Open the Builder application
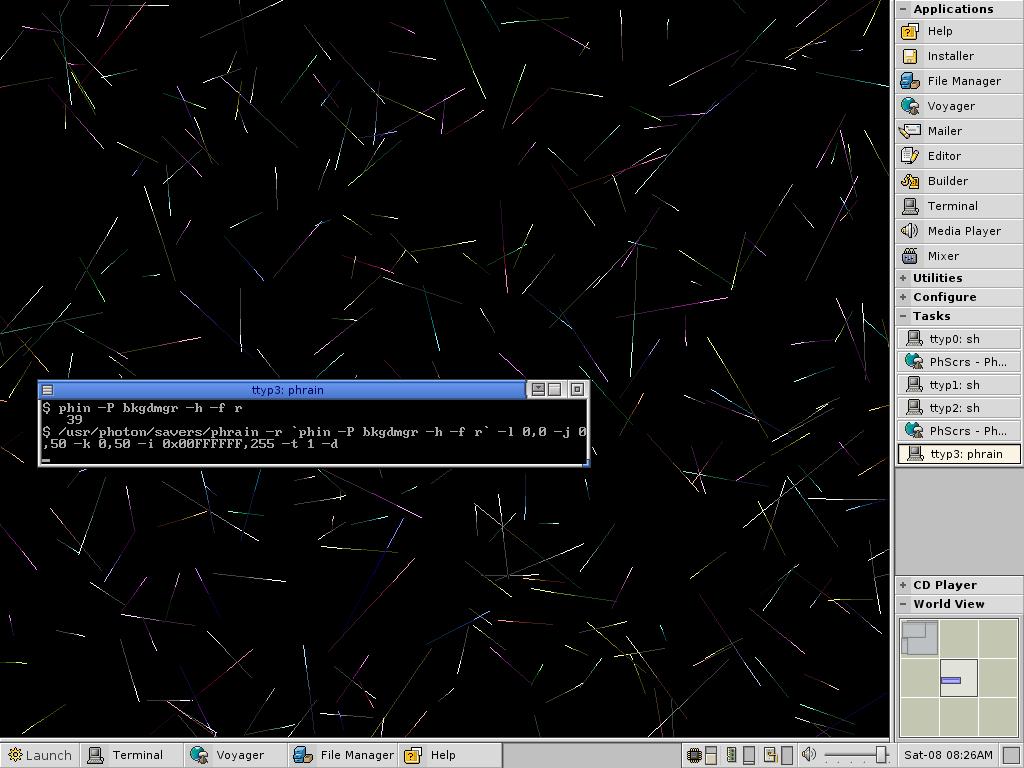1024x768 pixels. (x=959, y=181)
